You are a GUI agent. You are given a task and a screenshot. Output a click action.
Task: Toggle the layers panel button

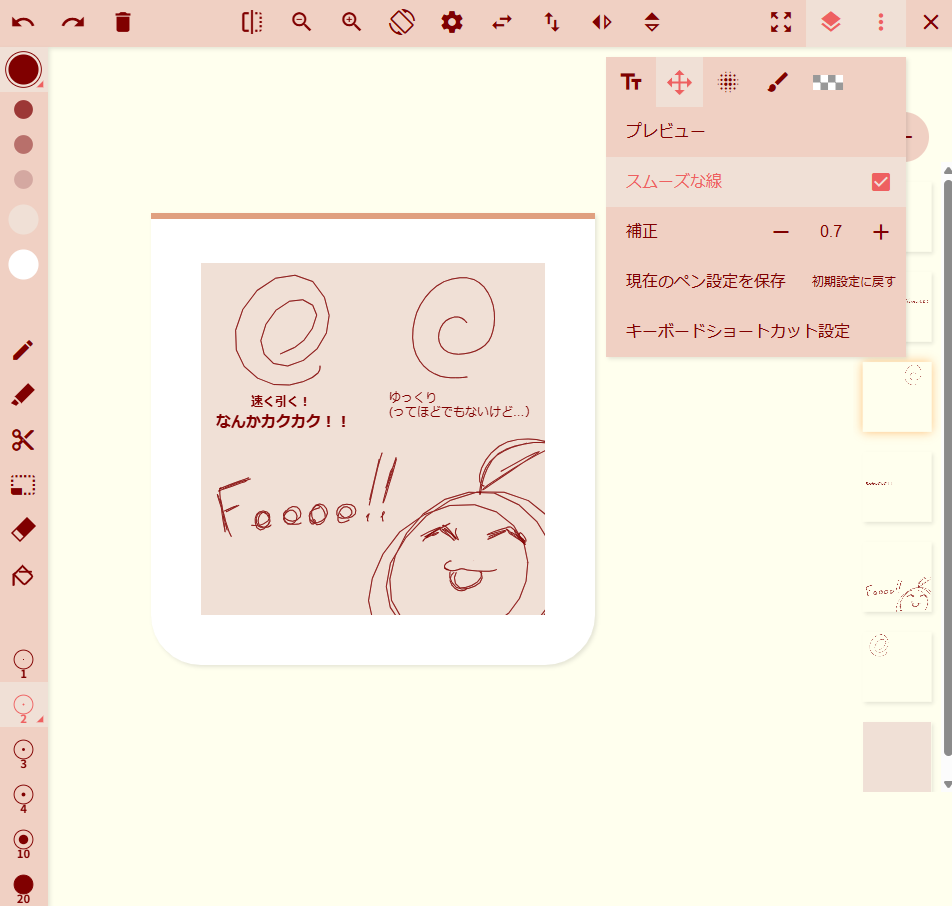point(830,22)
